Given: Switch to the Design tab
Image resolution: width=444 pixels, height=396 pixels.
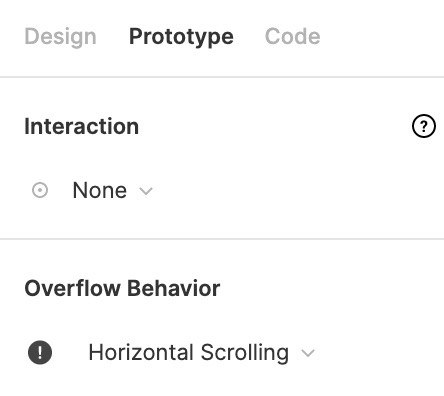Looking at the screenshot, I should pyautogui.click(x=60, y=36).
